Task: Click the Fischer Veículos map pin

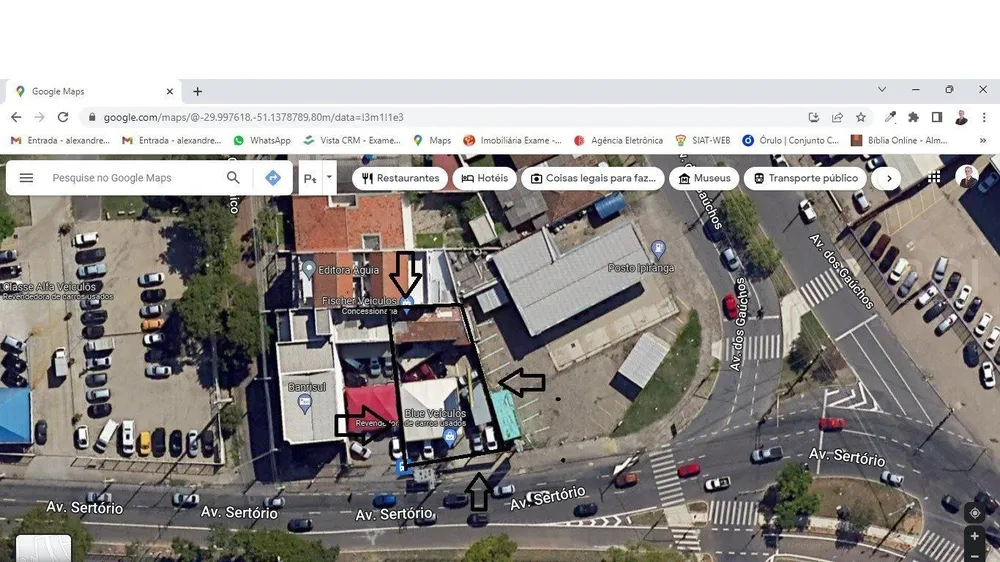Action: tap(407, 304)
